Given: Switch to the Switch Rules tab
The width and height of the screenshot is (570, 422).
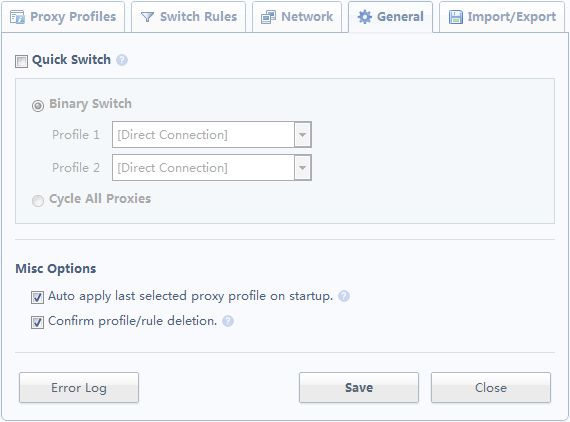Looking at the screenshot, I should (x=188, y=17).
